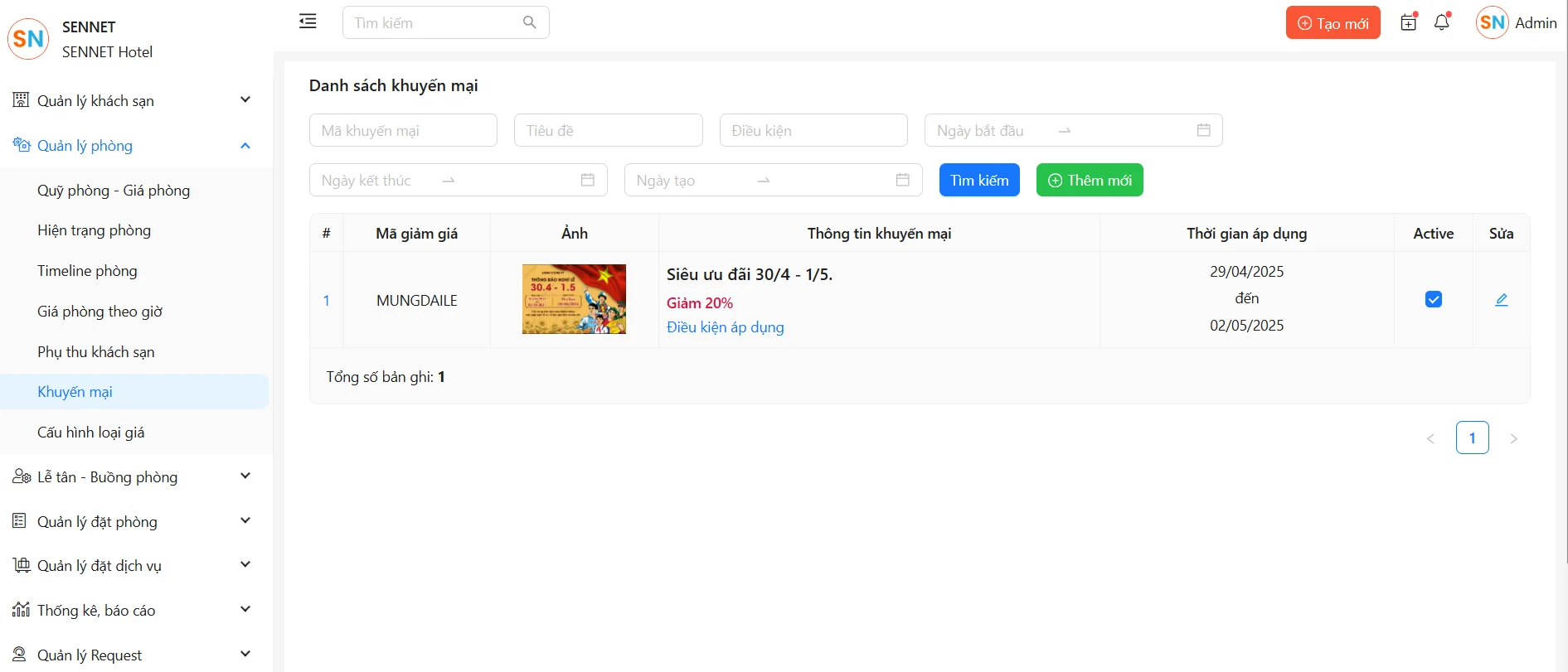Open the calendar plus icon in header
The height and width of the screenshot is (672, 1568).
click(x=1408, y=22)
